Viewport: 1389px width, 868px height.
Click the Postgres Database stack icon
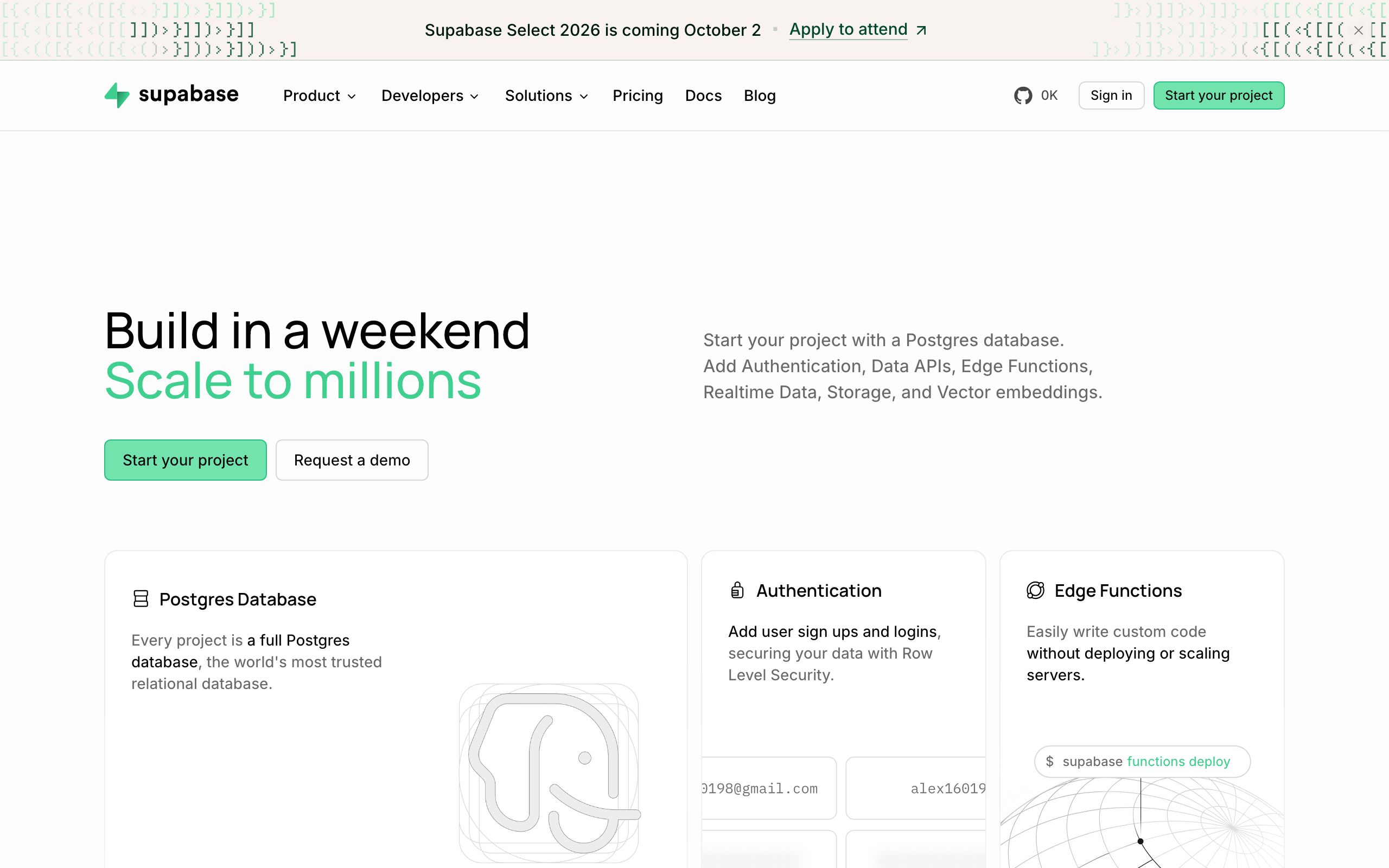[141, 599]
